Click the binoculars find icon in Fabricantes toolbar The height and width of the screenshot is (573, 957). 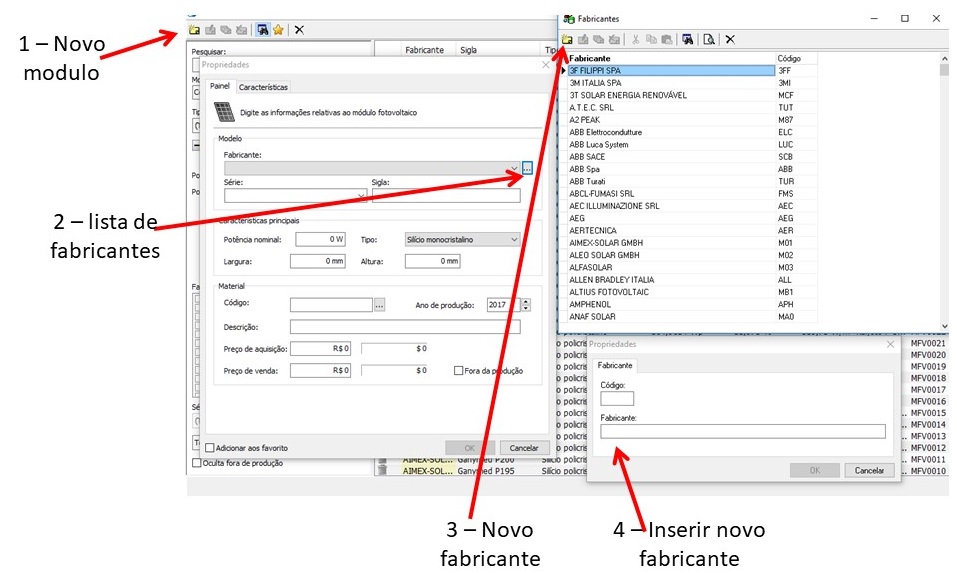(x=688, y=40)
